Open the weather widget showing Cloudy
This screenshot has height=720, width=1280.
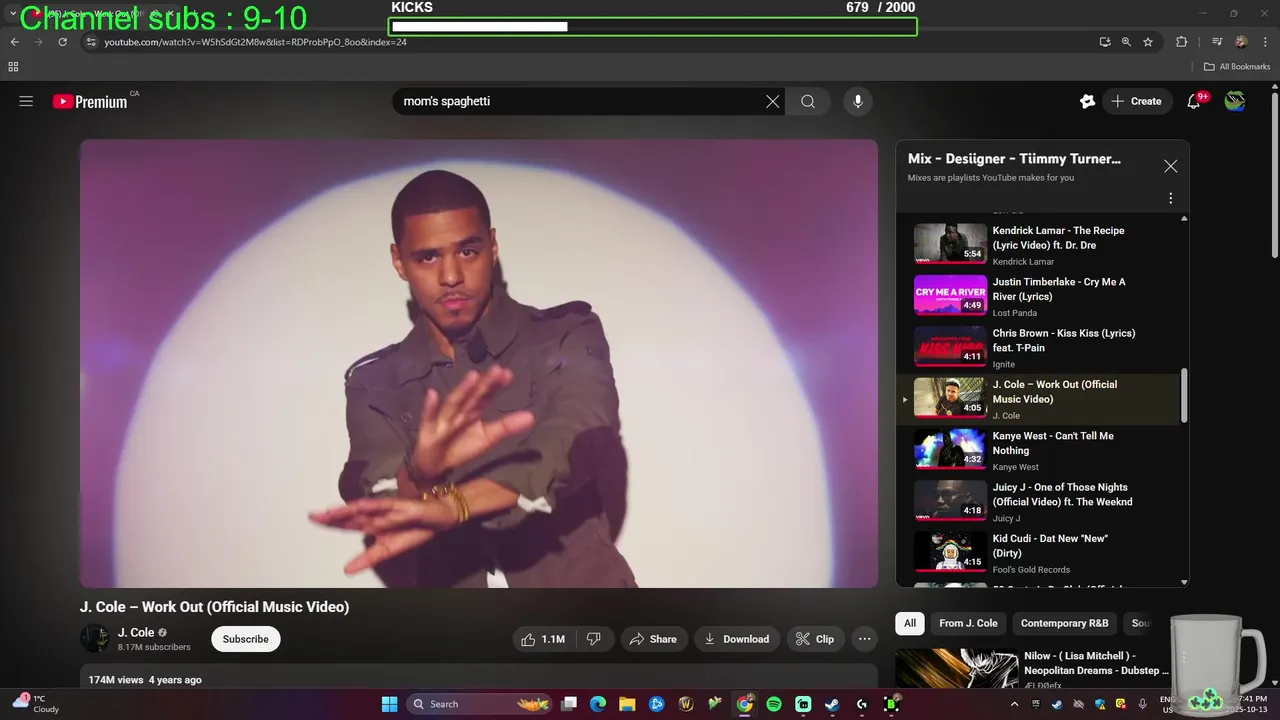pyautogui.click(x=36, y=704)
